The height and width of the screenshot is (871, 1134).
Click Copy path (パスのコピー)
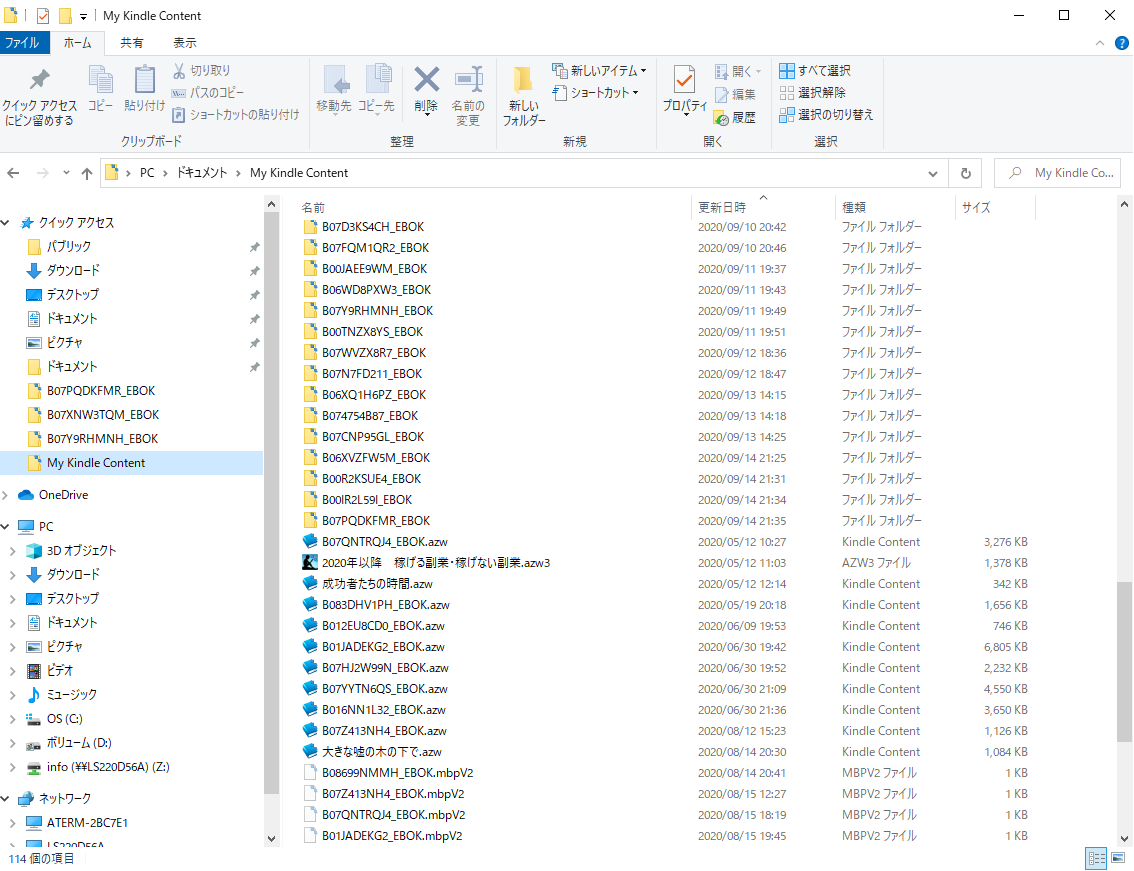[208, 93]
